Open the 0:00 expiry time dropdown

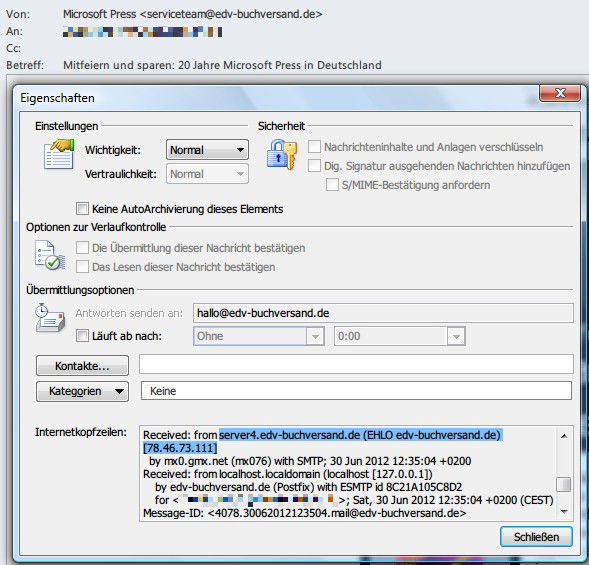(400, 336)
